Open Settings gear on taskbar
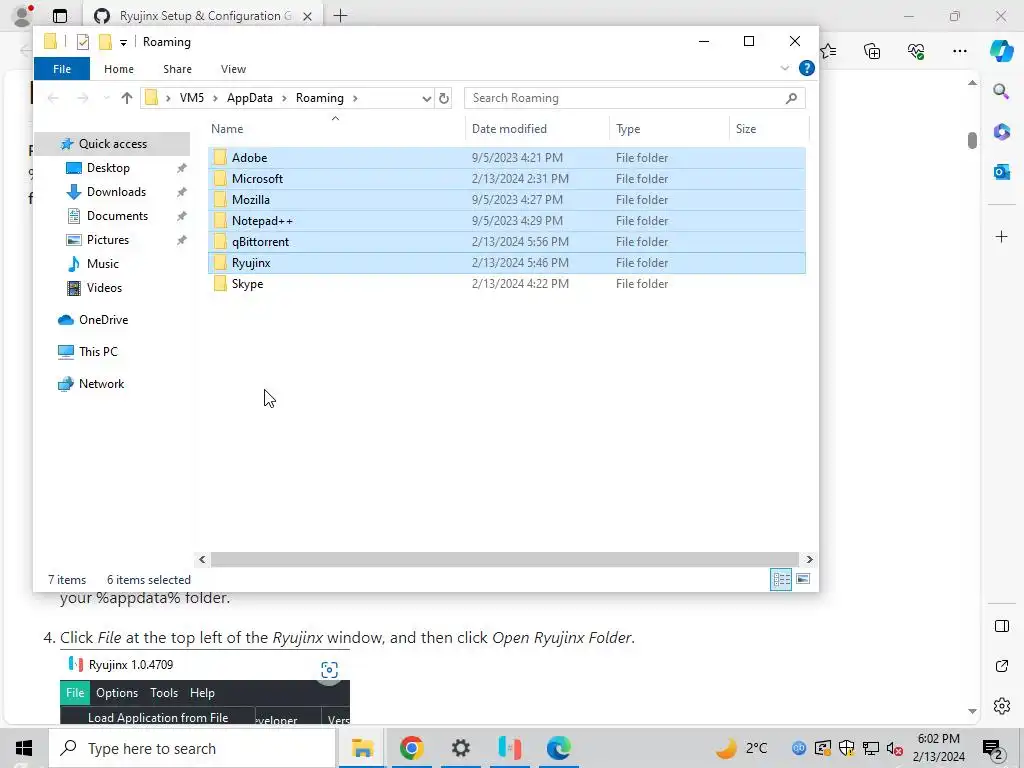The image size is (1024, 768). (x=460, y=748)
